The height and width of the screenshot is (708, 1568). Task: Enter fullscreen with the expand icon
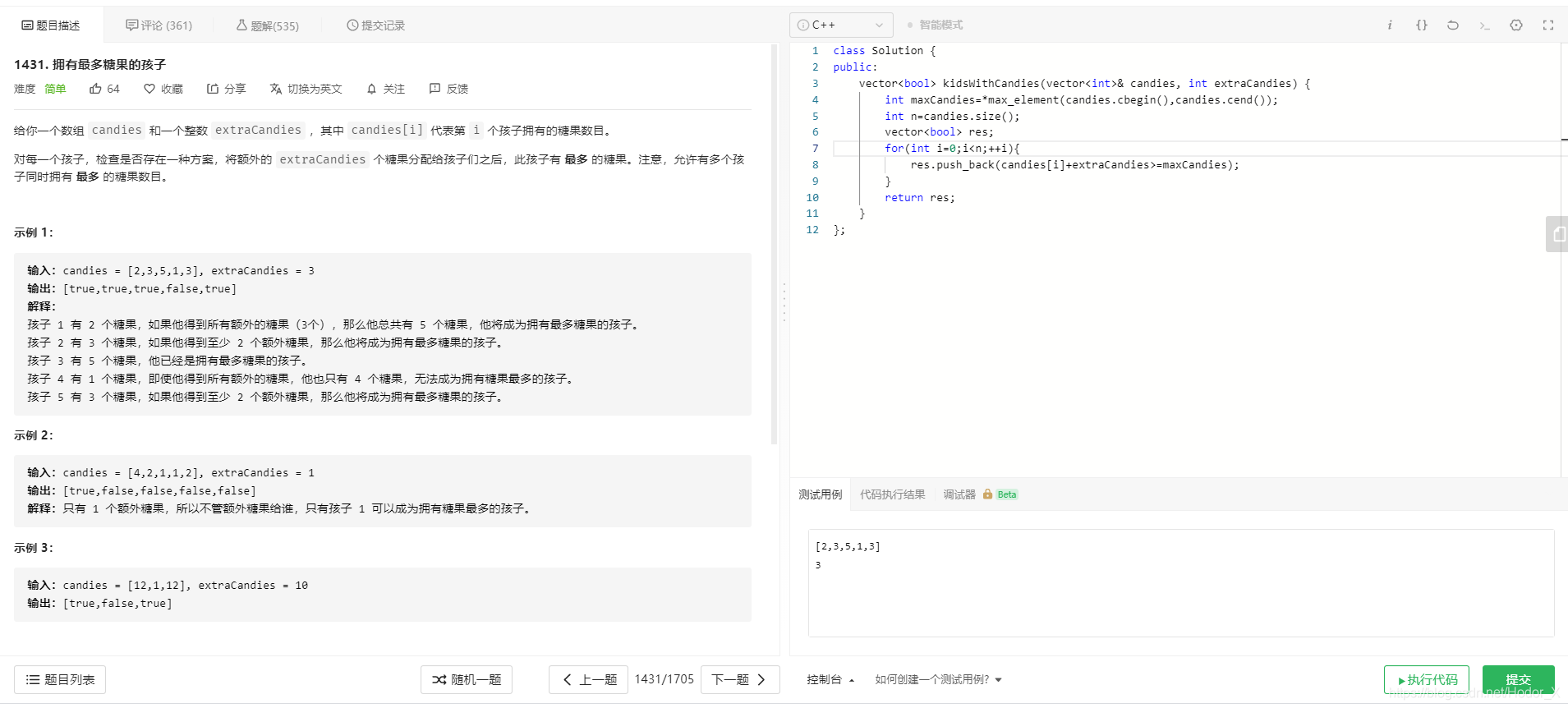click(x=1548, y=25)
